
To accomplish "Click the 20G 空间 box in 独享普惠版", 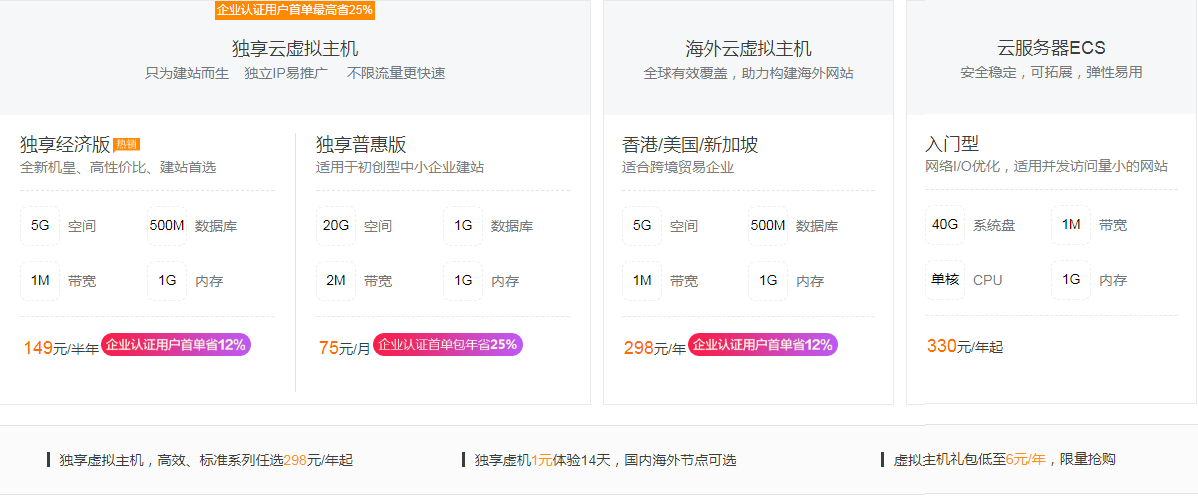I will click(335, 226).
